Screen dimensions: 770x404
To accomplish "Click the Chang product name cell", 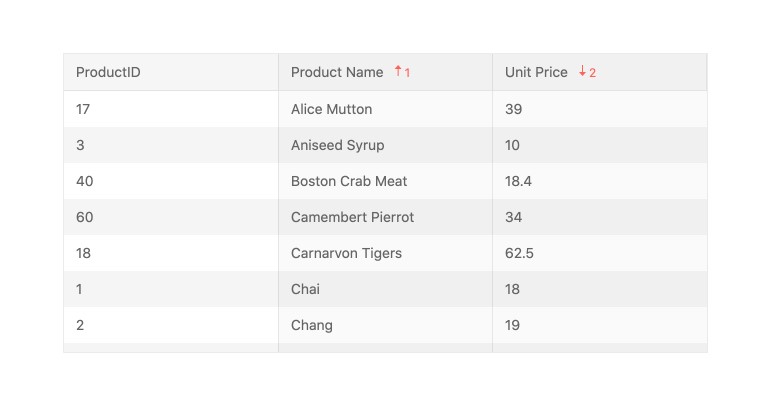I will [x=312, y=325].
